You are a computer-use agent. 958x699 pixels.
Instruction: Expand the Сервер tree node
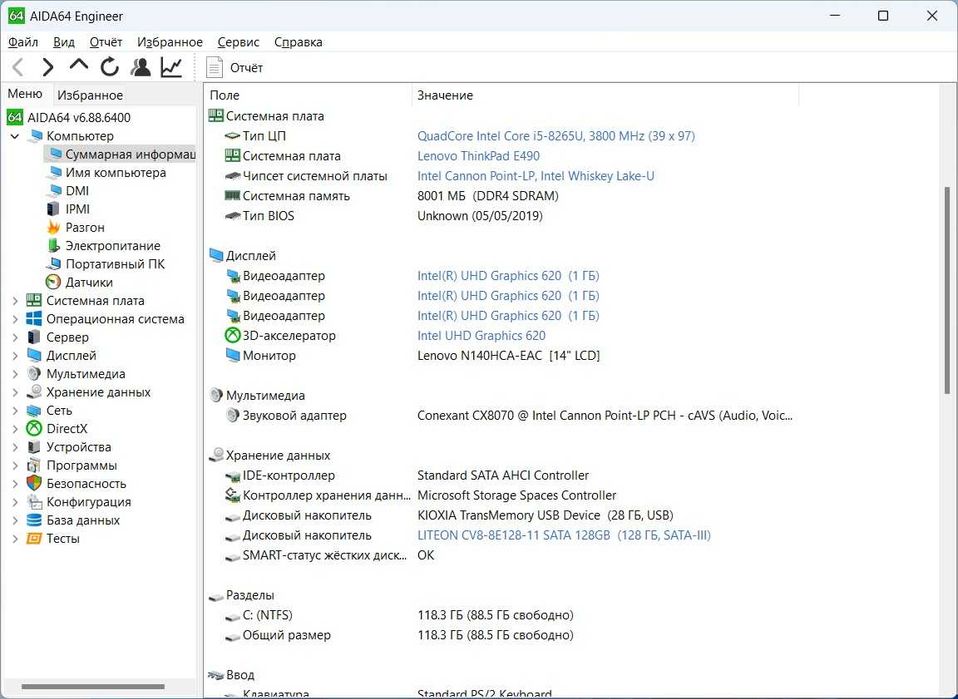(x=15, y=337)
